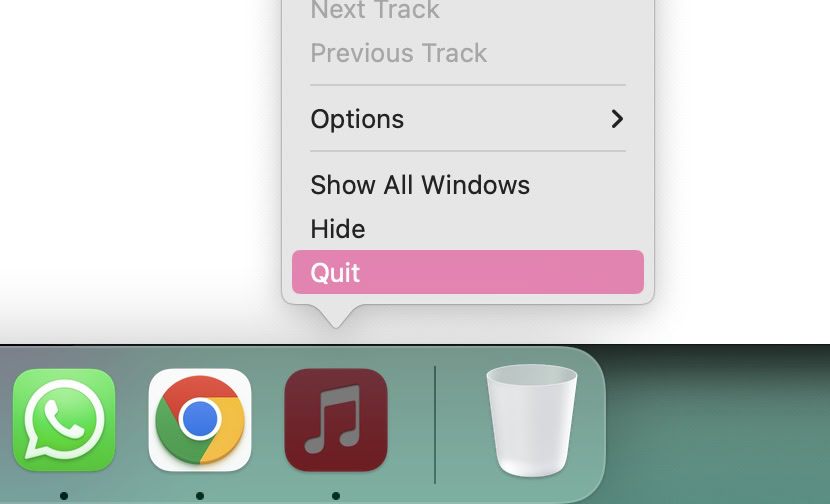
Task: Open the Trash in the Dock
Action: (531, 420)
